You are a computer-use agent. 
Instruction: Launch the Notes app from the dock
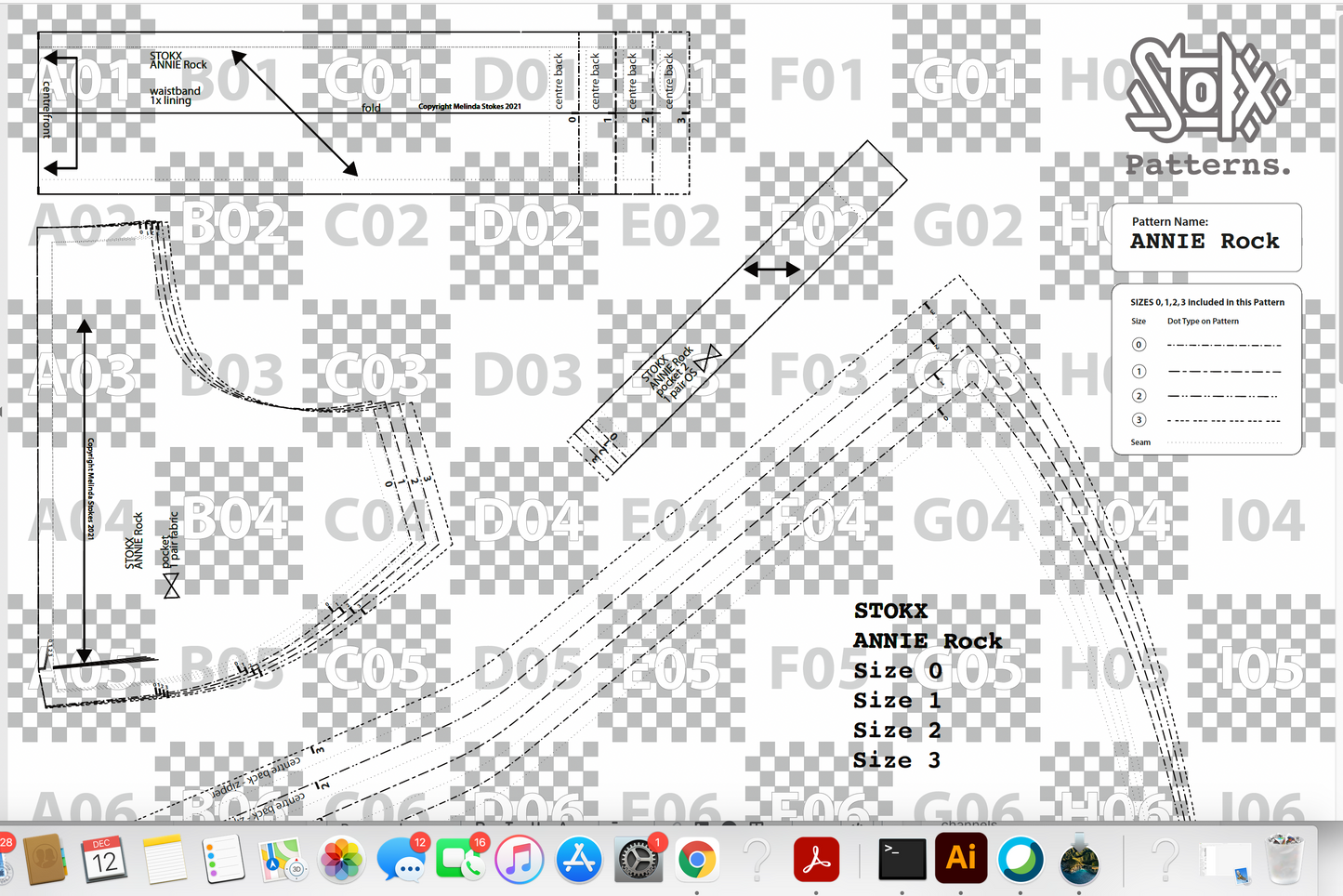[165, 859]
